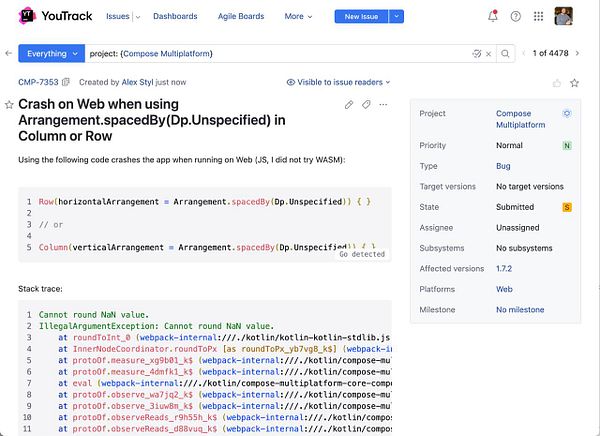Open the Everything context dropdown
The height and width of the screenshot is (436, 600).
pyautogui.click(x=52, y=54)
